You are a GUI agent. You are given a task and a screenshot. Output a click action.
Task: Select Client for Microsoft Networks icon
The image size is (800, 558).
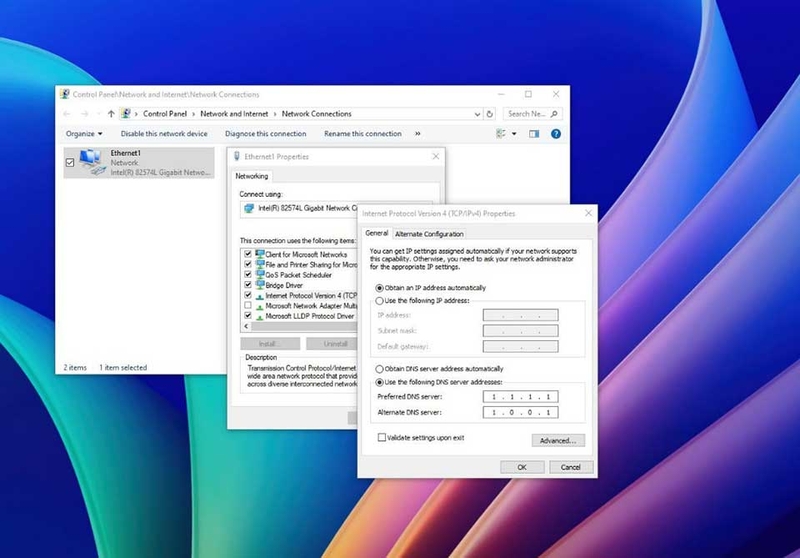260,254
